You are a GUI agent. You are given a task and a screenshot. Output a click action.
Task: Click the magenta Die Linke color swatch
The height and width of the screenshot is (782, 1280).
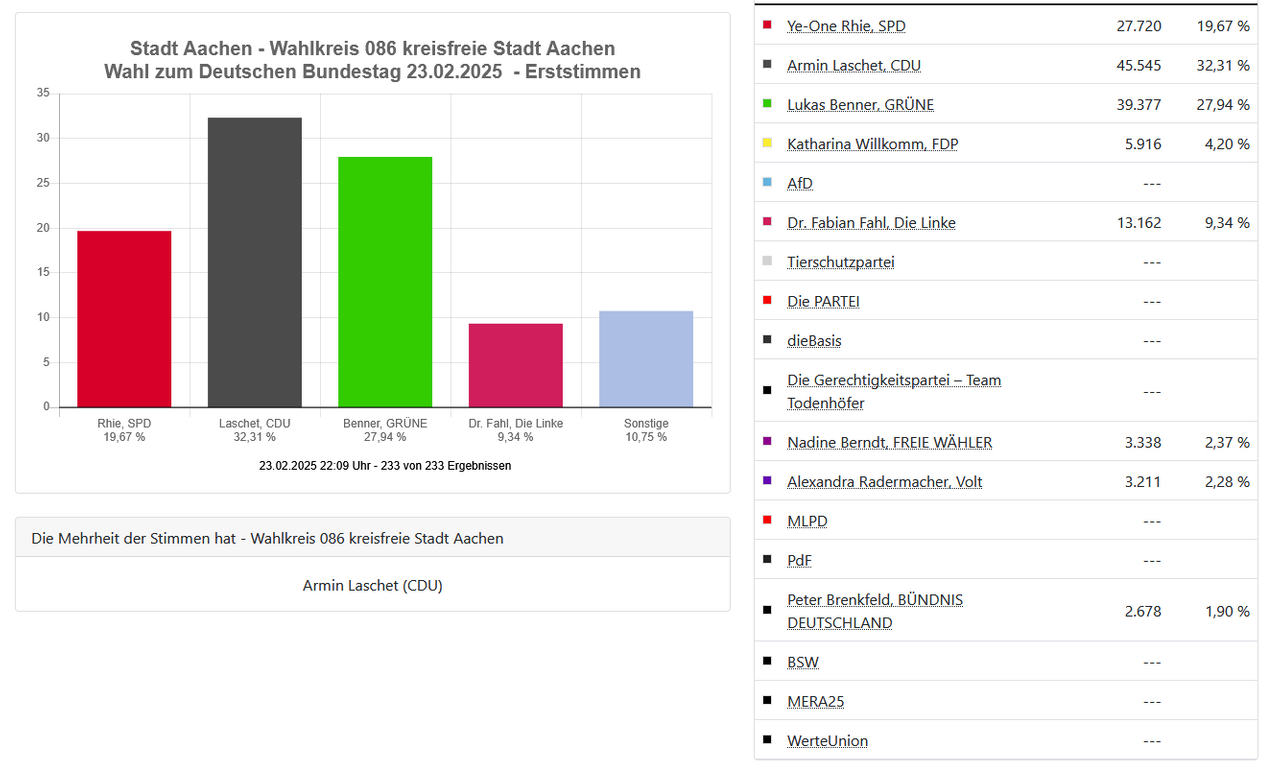(767, 221)
